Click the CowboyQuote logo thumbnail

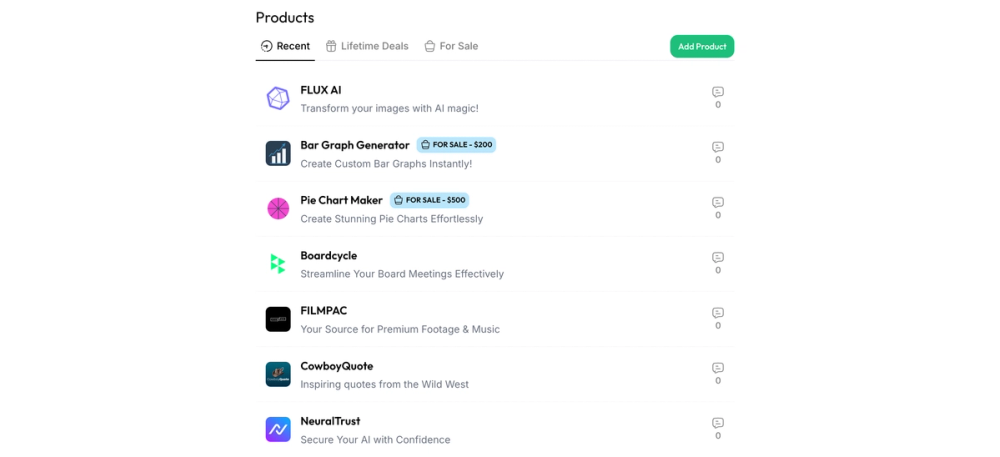(x=278, y=374)
